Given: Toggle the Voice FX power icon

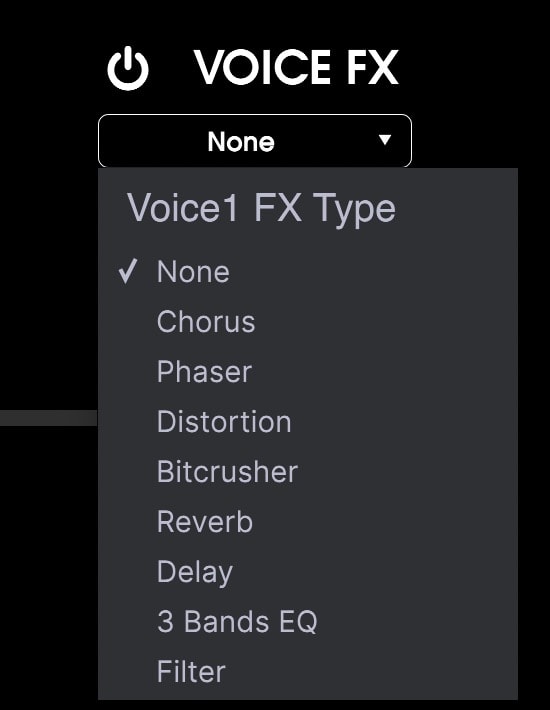Looking at the screenshot, I should coord(128,68).
